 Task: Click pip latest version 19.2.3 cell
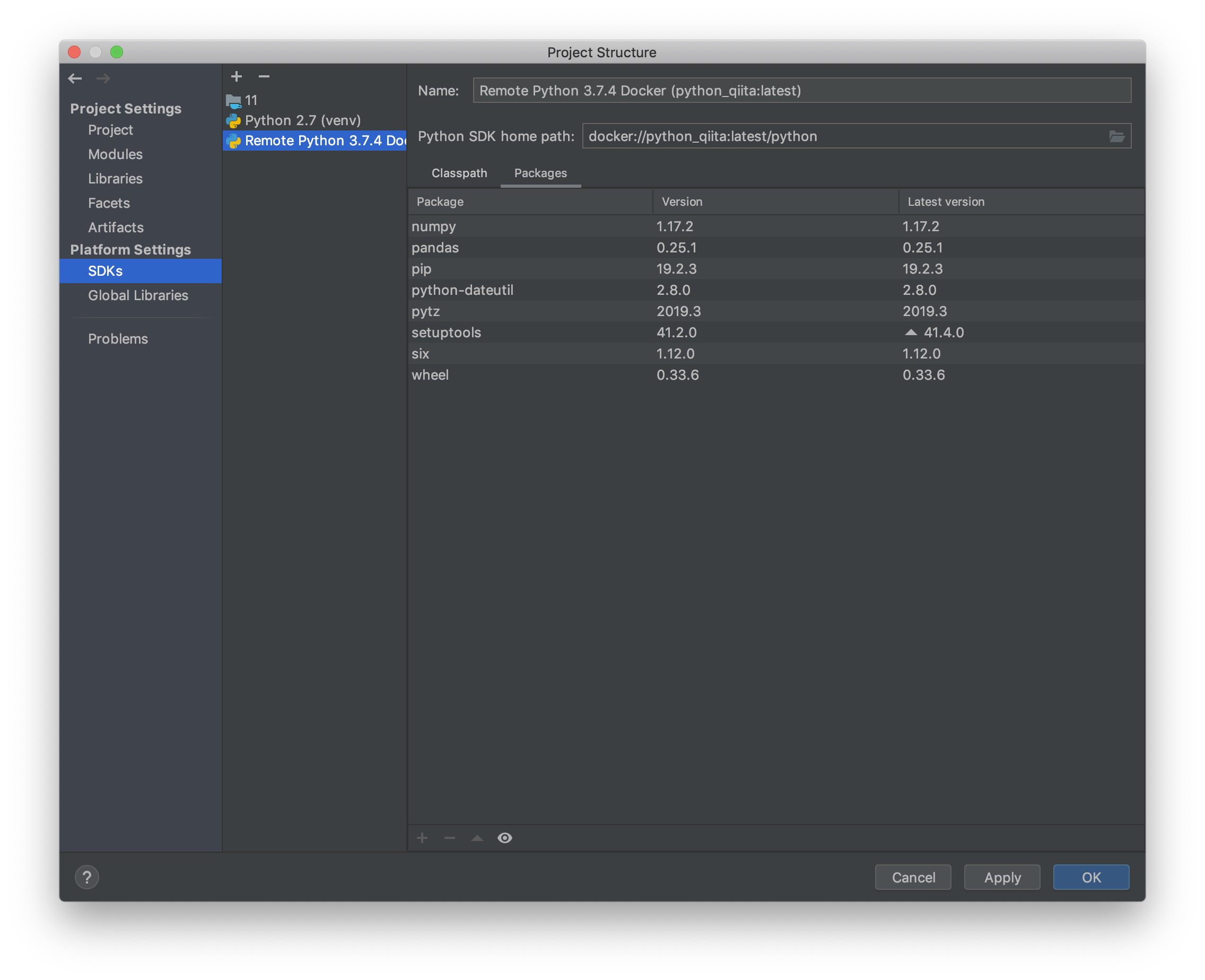[x=922, y=269]
